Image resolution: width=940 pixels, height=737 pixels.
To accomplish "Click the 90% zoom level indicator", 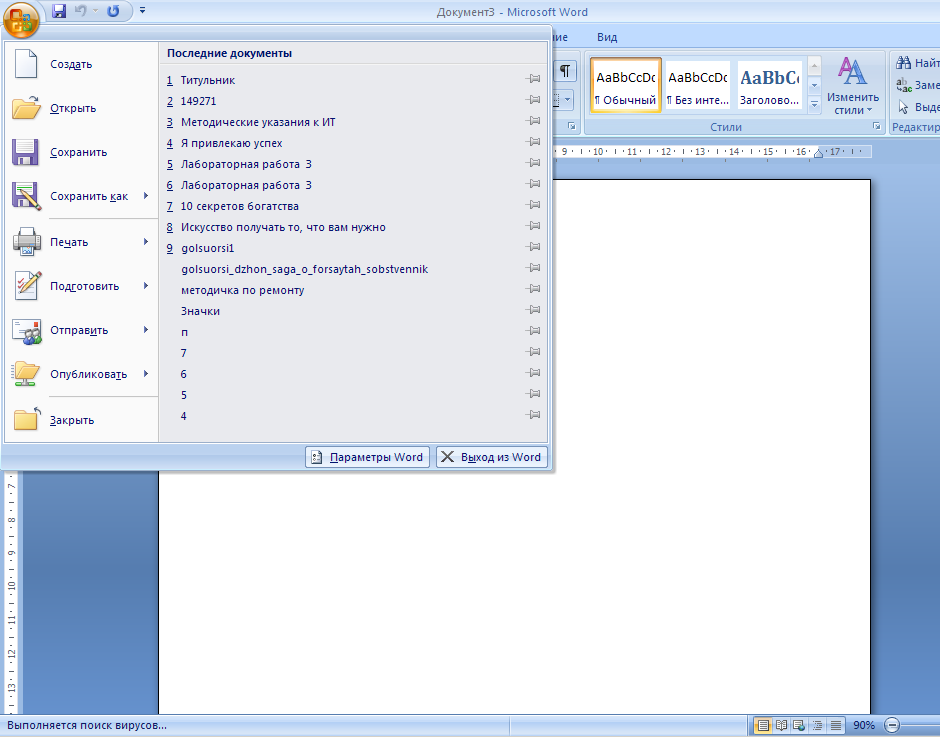I will 864,725.
